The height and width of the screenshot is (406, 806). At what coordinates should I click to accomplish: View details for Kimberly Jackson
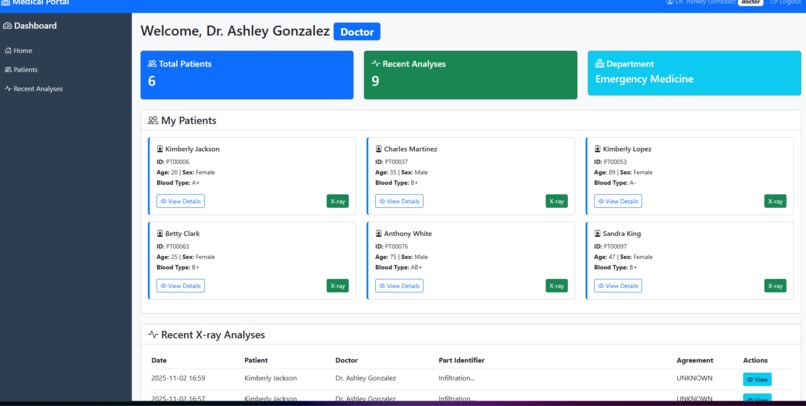[180, 201]
